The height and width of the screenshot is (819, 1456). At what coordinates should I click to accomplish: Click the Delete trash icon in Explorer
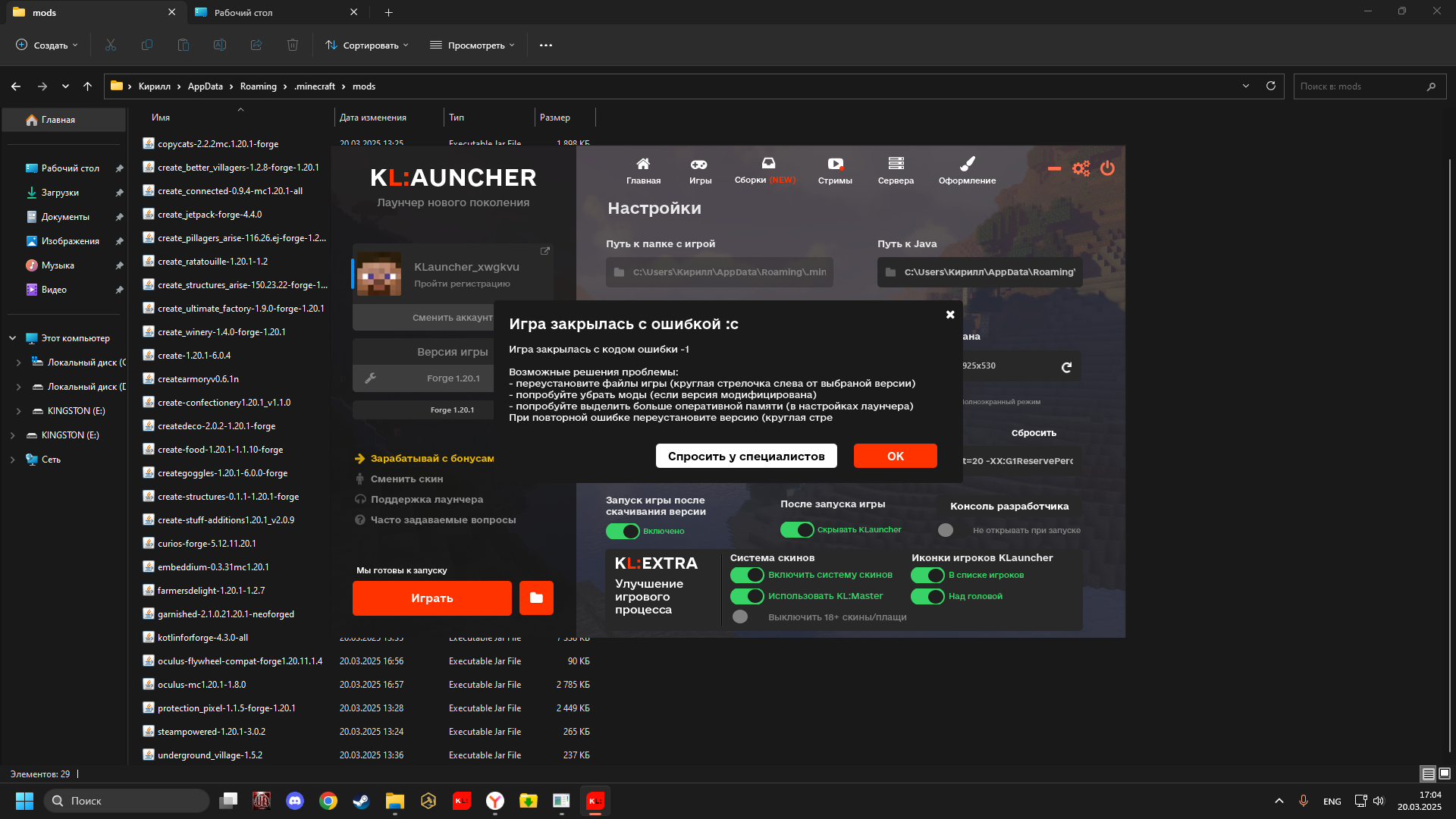point(293,45)
